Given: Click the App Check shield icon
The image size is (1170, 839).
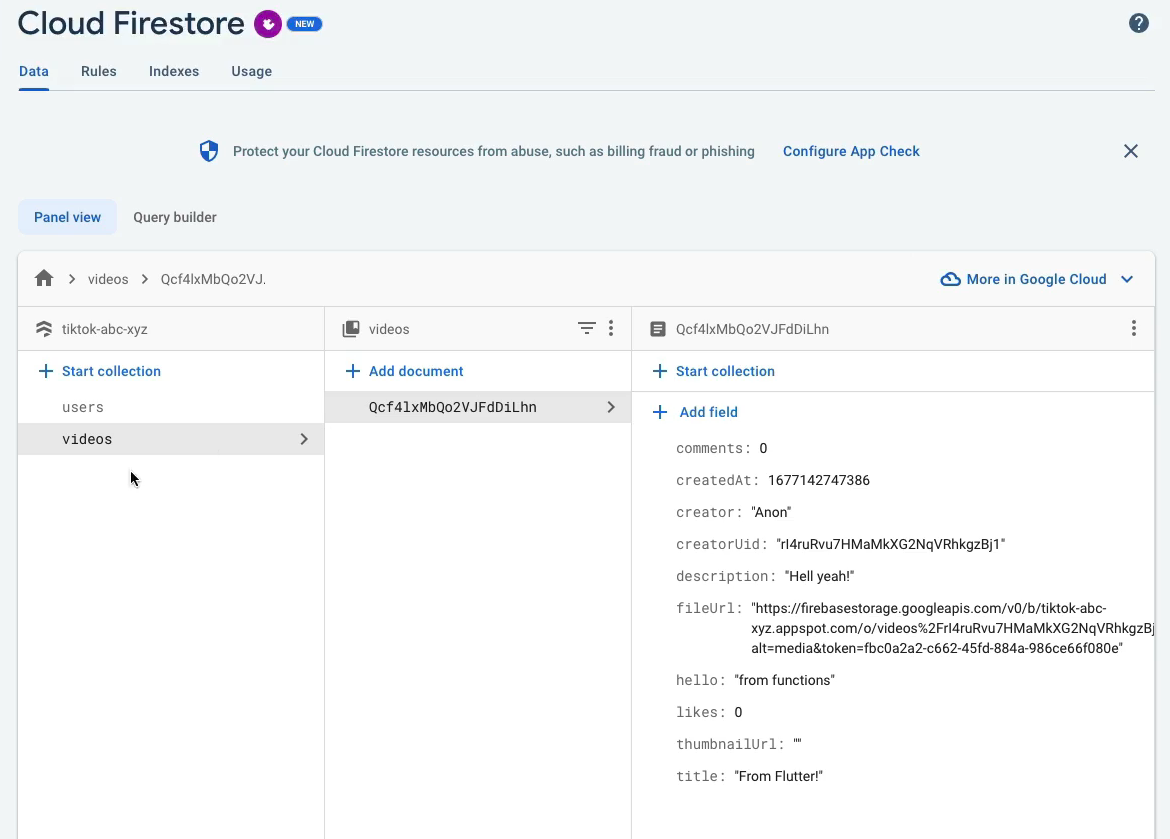Looking at the screenshot, I should (x=209, y=151).
